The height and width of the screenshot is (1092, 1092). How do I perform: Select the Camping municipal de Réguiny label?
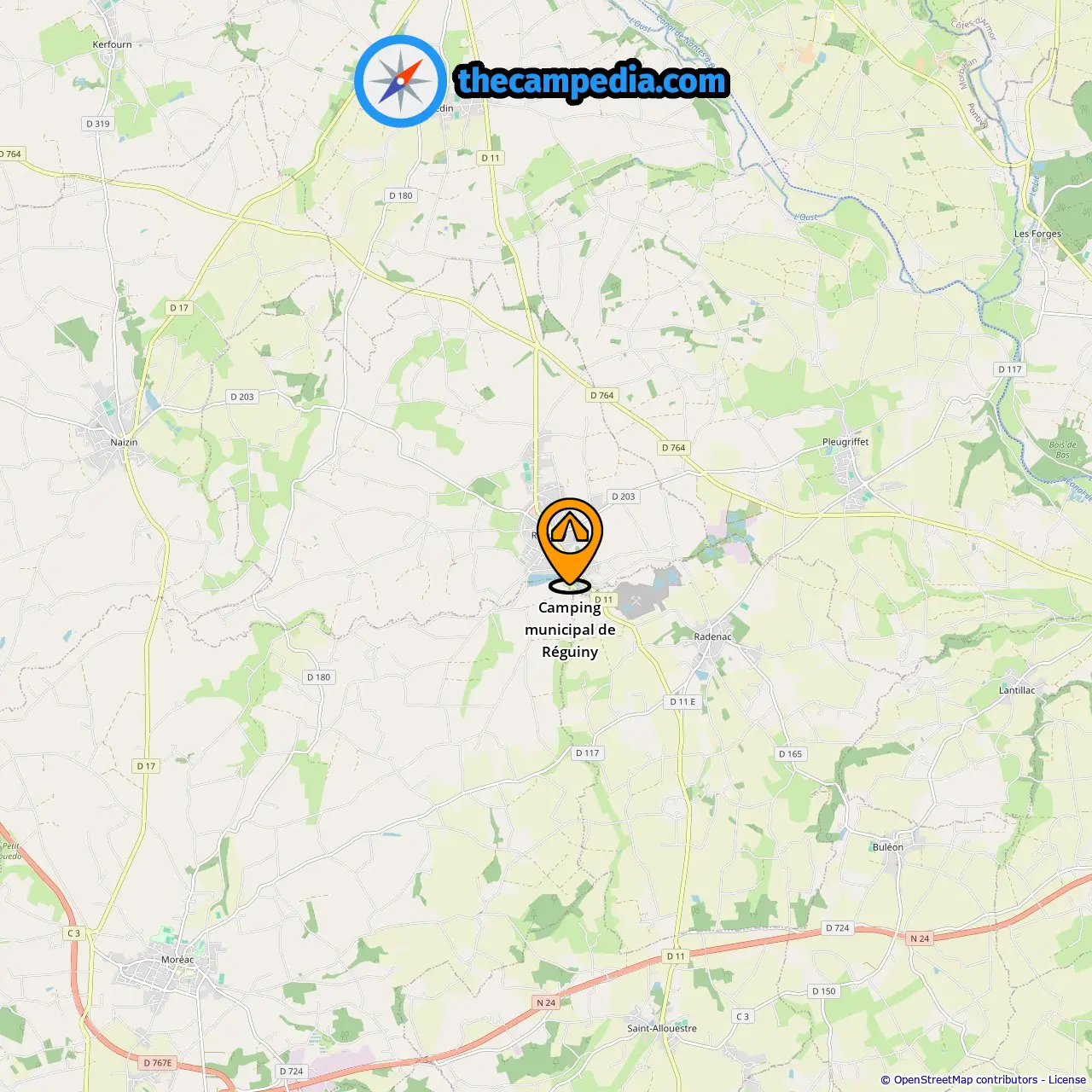[570, 630]
